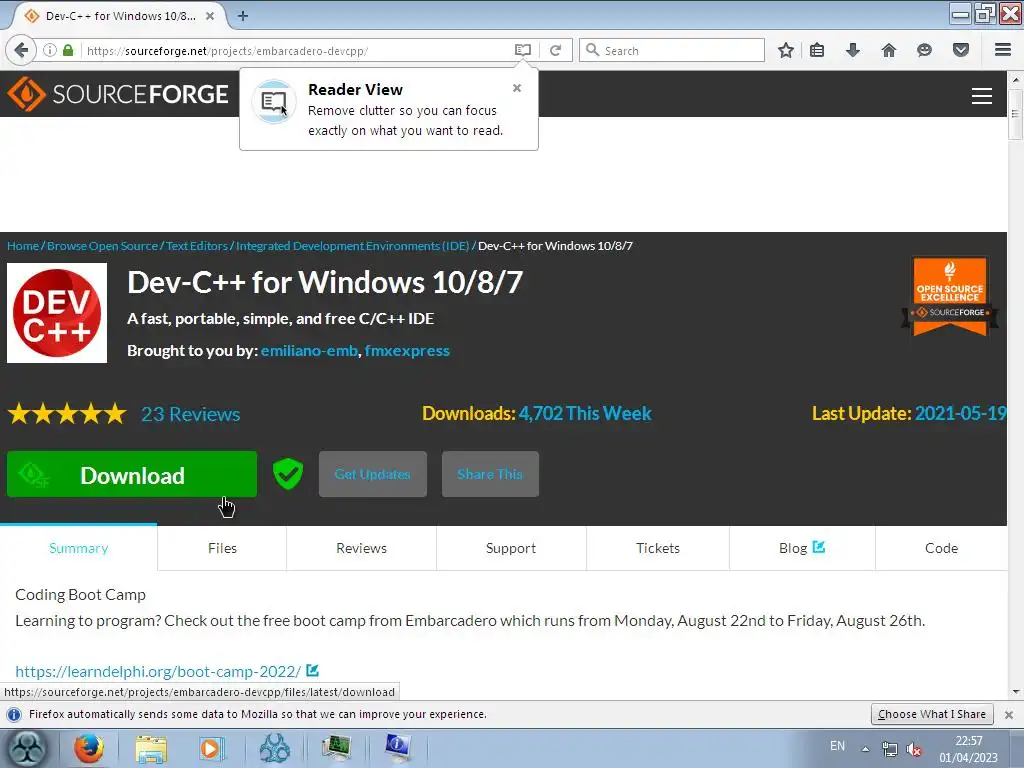This screenshot has height=768, width=1024.
Task: Save page to Pocket icon
Action: coord(961,50)
